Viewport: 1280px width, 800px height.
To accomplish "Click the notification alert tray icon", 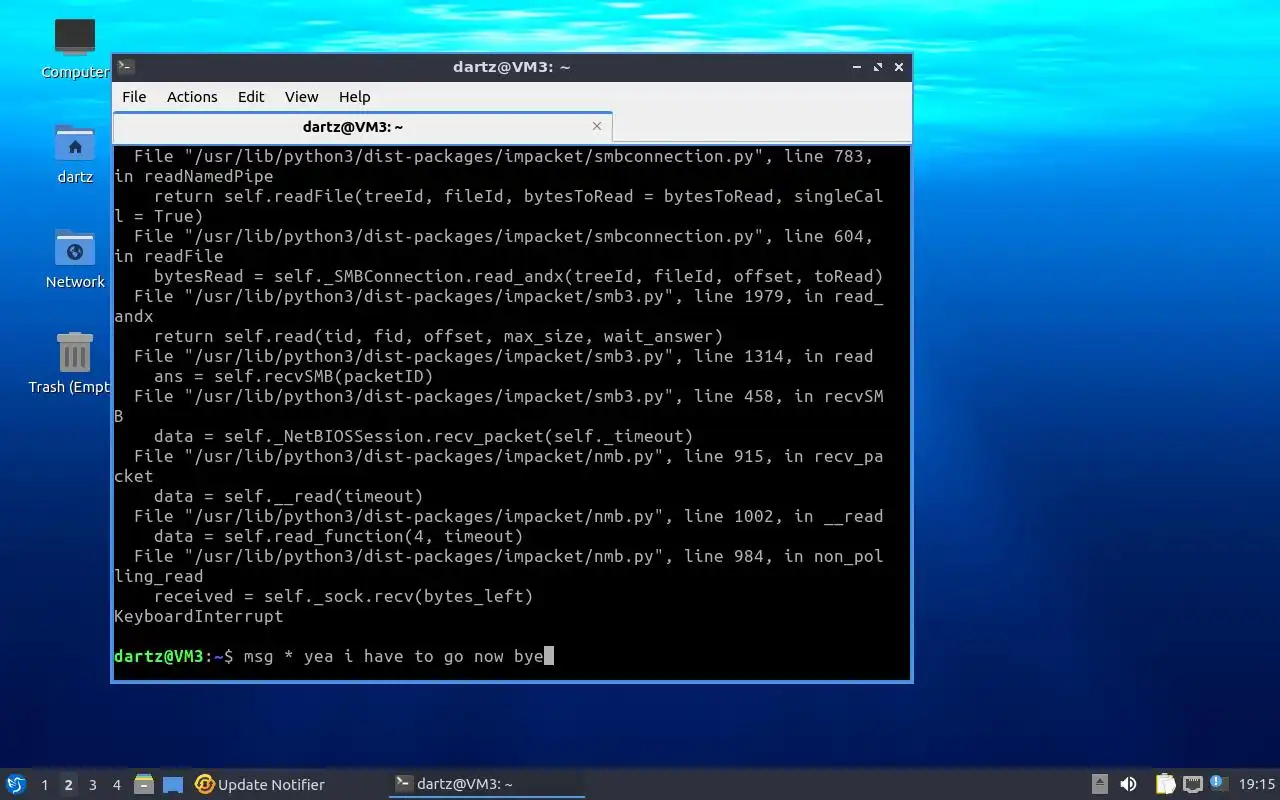I will tap(1218, 783).
